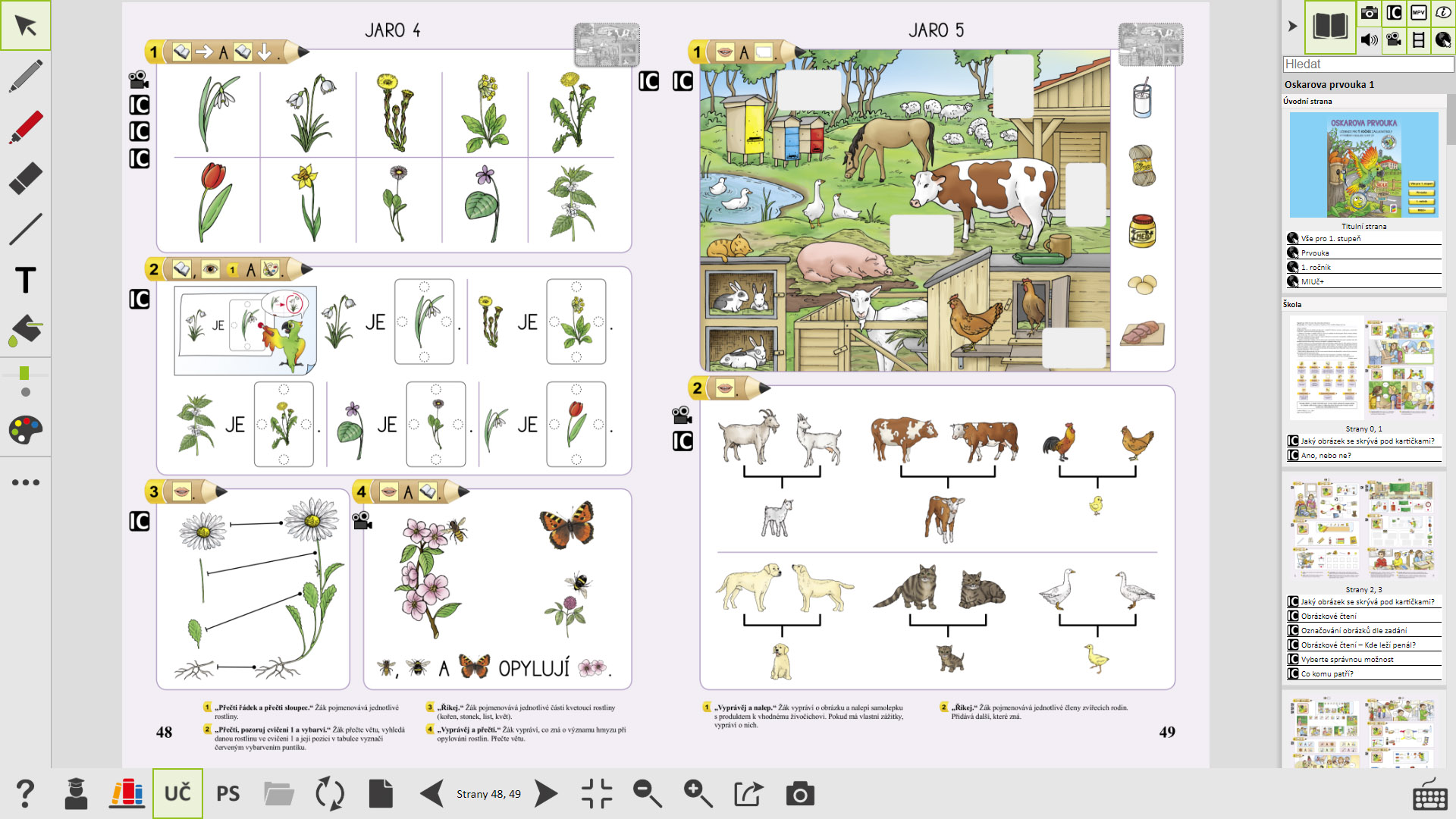Select the red highlighter marker tool

click(x=26, y=127)
